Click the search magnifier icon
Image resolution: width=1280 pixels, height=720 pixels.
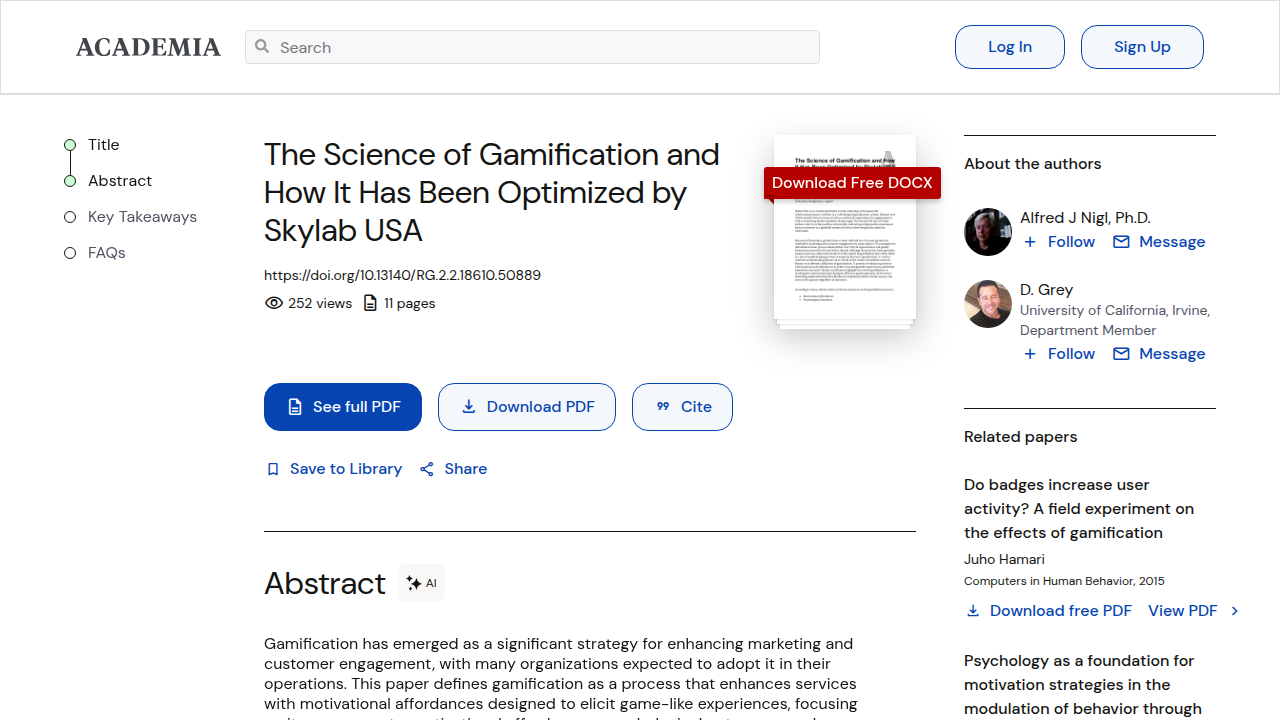tap(262, 46)
